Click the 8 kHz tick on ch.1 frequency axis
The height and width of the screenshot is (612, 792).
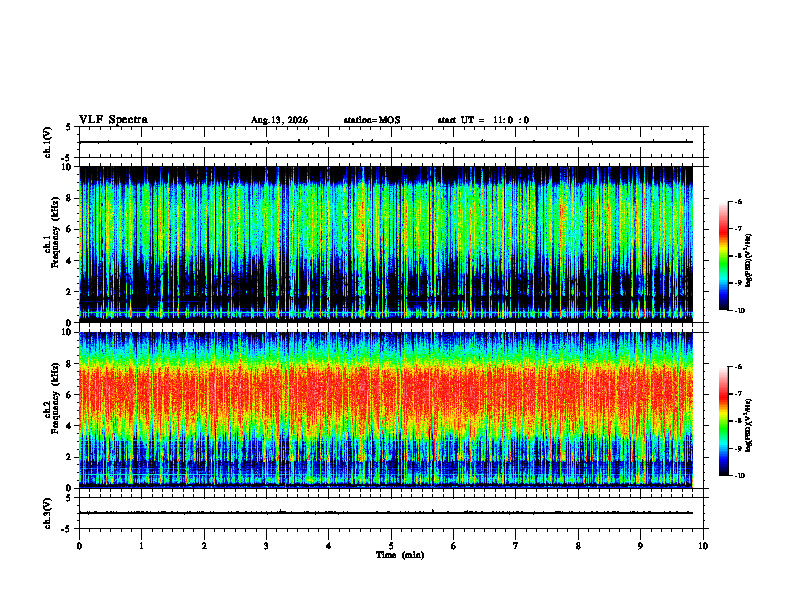click(x=70, y=198)
